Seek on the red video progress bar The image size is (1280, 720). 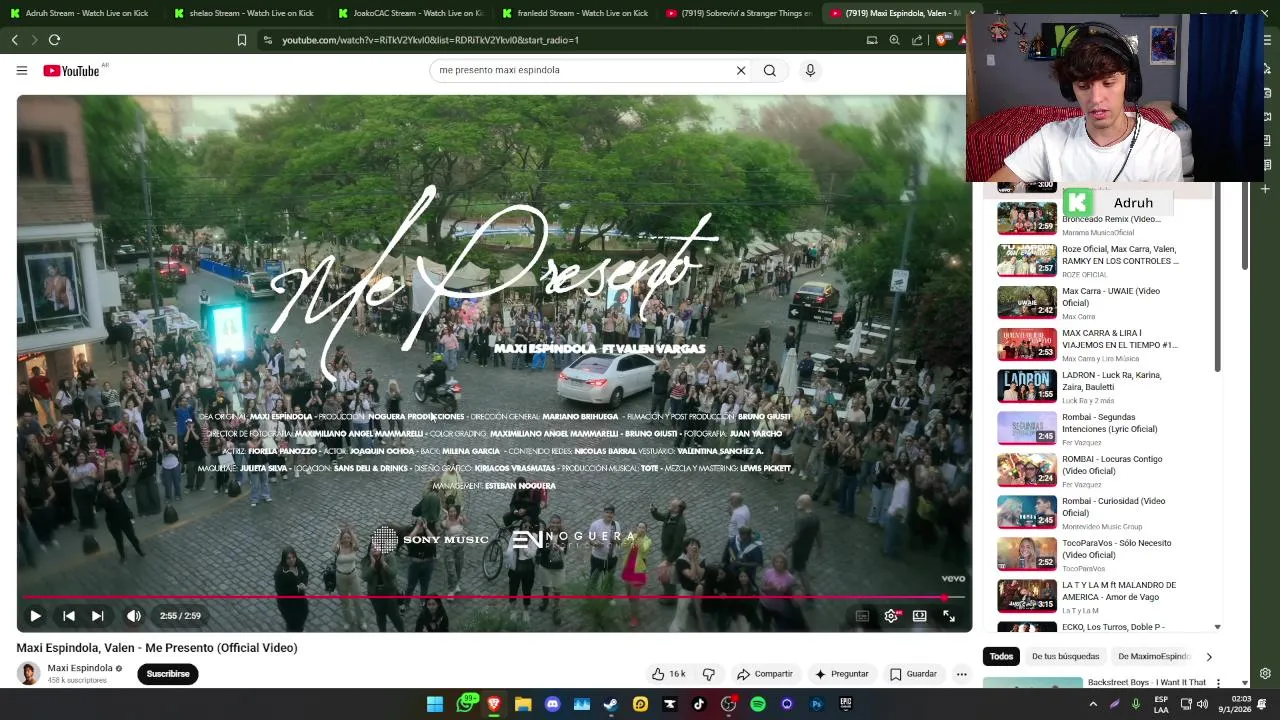(x=494, y=598)
